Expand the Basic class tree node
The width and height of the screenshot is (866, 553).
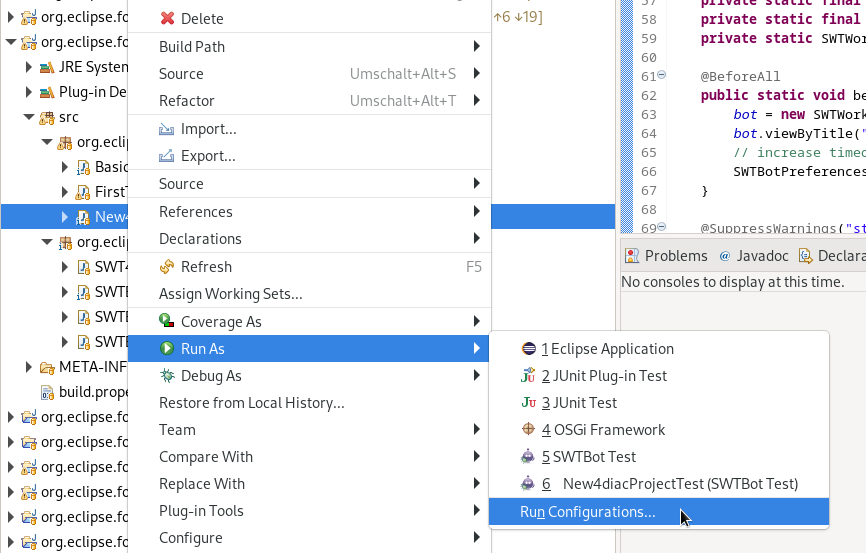[65, 167]
